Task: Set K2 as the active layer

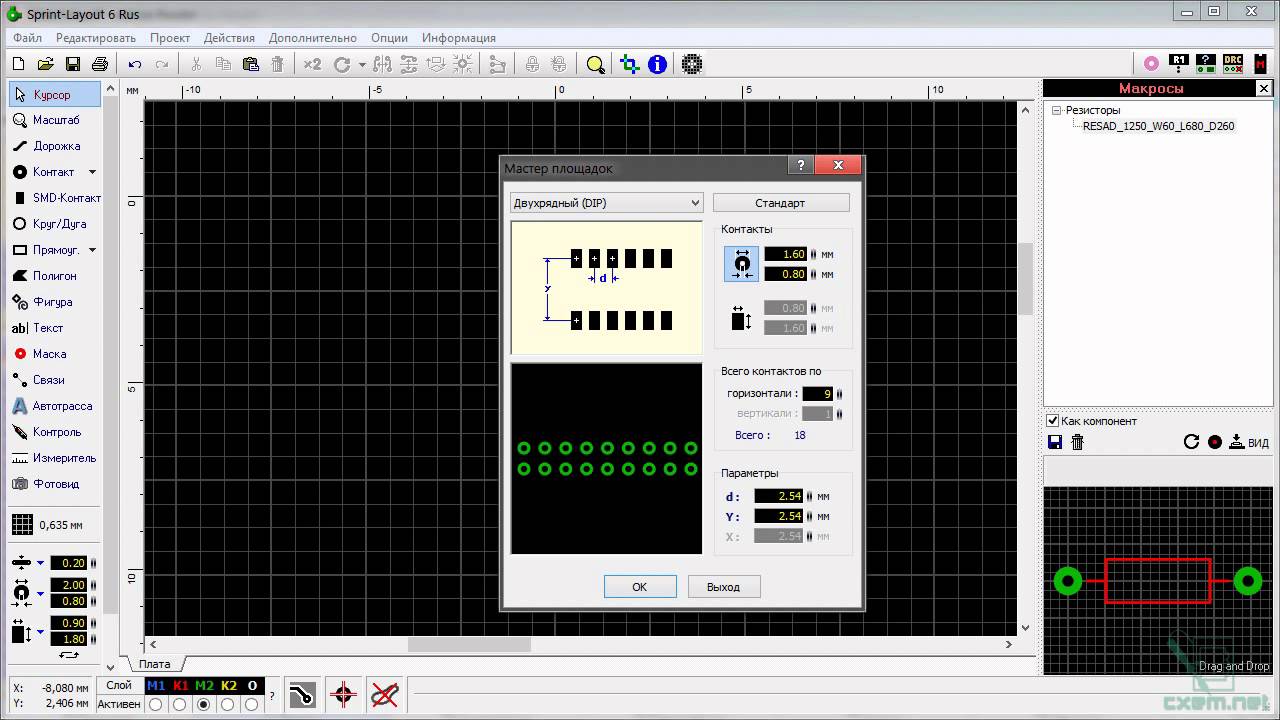Action: (x=228, y=704)
